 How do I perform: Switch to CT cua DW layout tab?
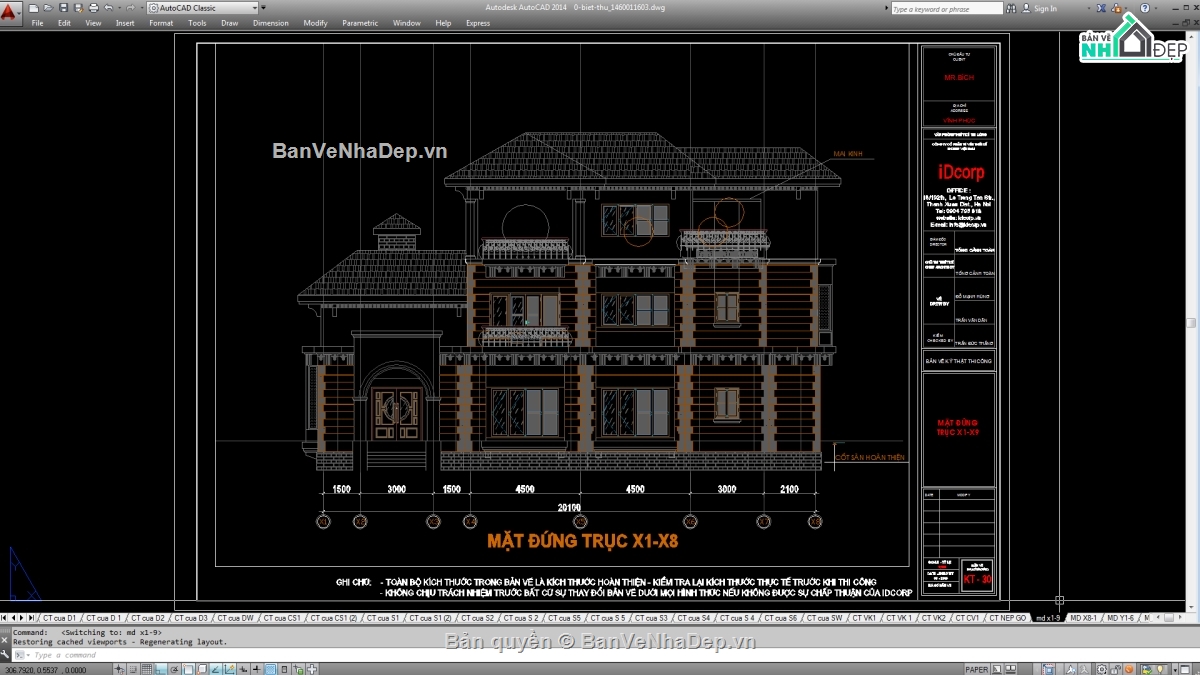coord(235,618)
